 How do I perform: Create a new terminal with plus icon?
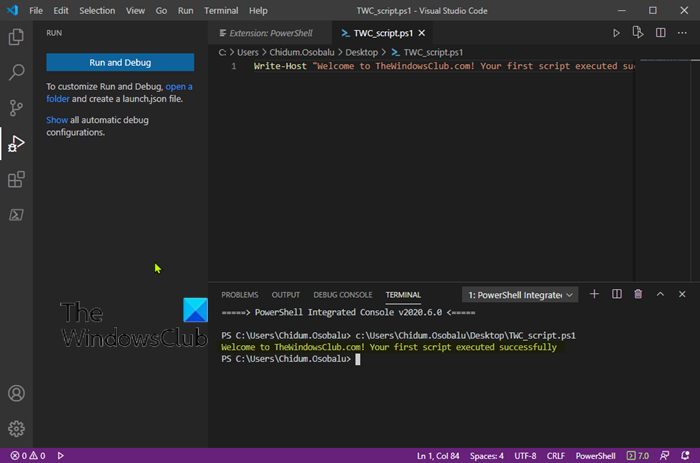pyautogui.click(x=594, y=294)
